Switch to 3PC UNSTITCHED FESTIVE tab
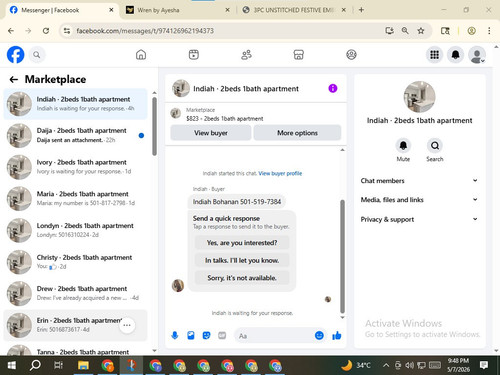 click(293, 10)
